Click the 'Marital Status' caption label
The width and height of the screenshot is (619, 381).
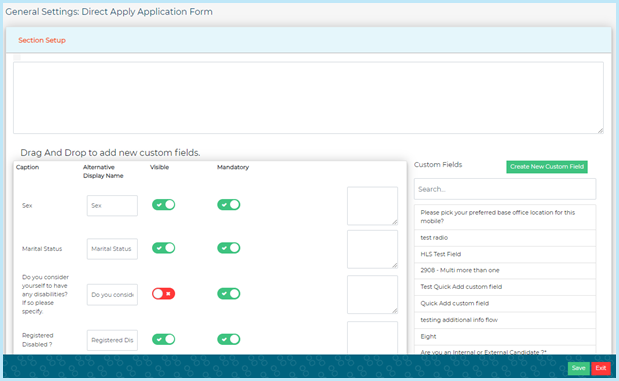pos(42,249)
